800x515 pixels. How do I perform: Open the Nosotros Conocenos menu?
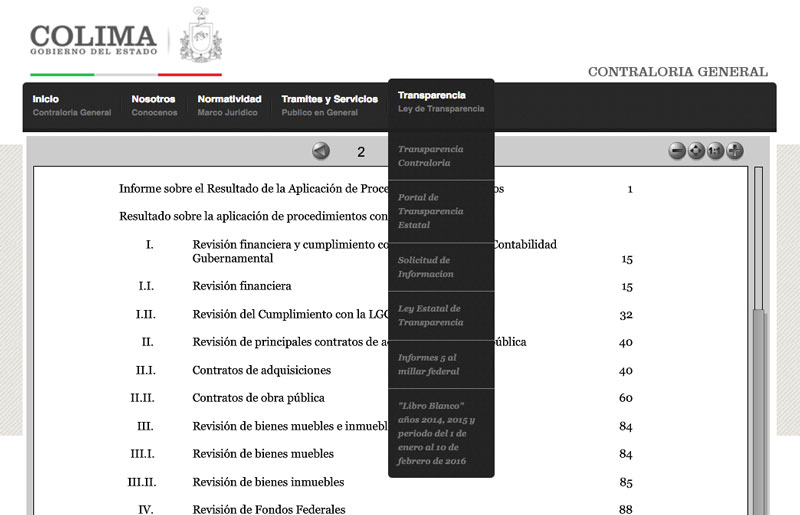coord(154,106)
